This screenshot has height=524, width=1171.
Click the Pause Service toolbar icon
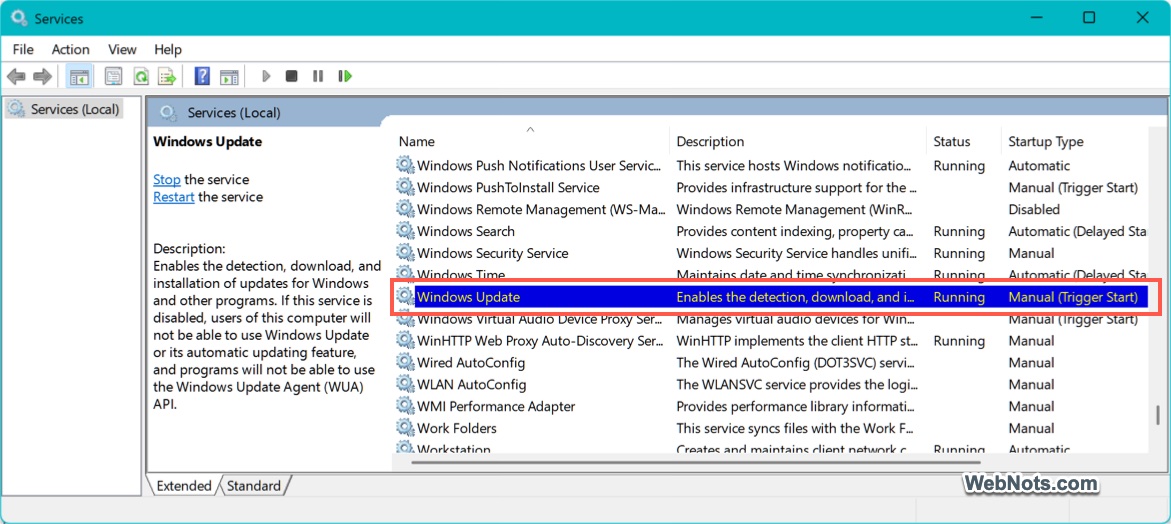[318, 76]
